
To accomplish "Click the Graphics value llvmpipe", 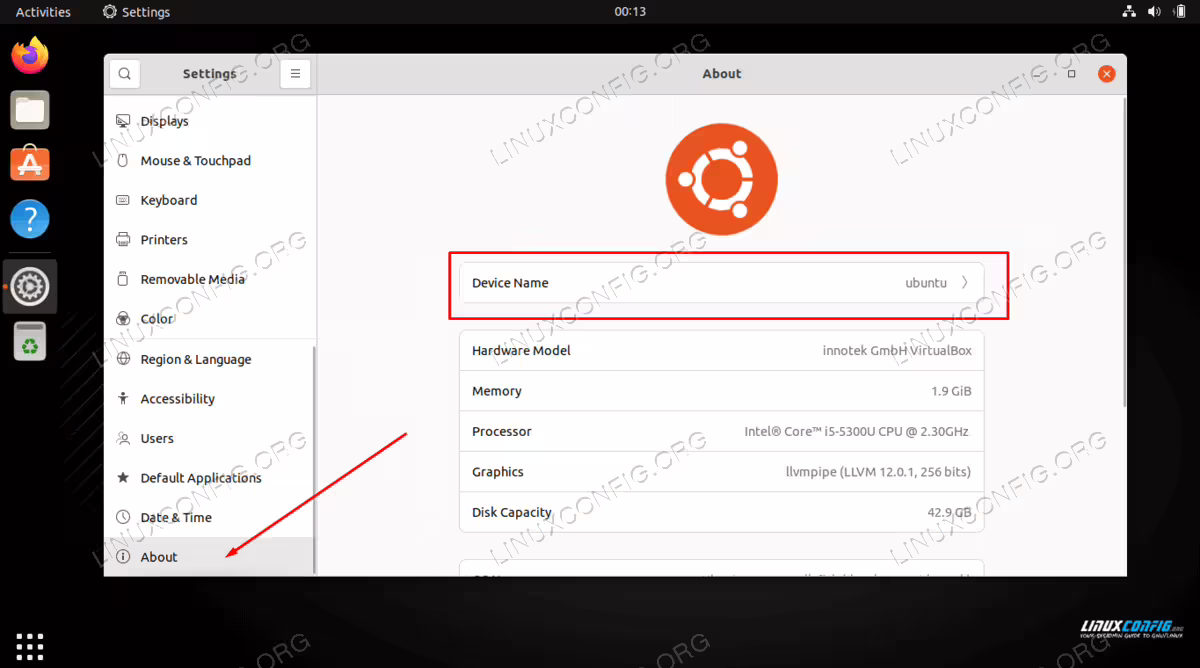I will [x=878, y=472].
